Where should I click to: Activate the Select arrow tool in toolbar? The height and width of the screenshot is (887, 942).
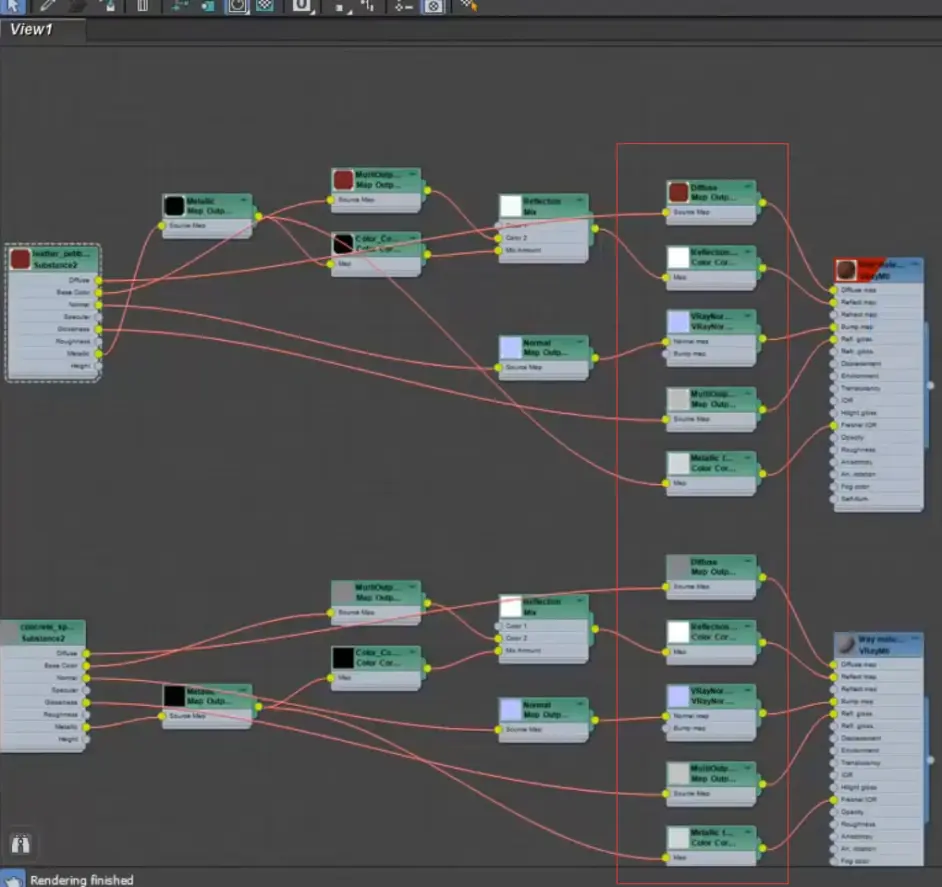pyautogui.click(x=13, y=6)
